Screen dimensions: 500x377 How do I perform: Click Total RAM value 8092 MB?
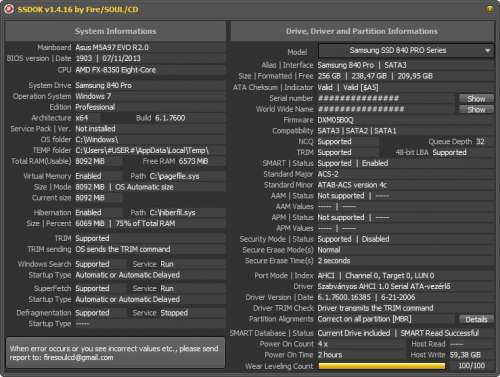click(x=90, y=161)
